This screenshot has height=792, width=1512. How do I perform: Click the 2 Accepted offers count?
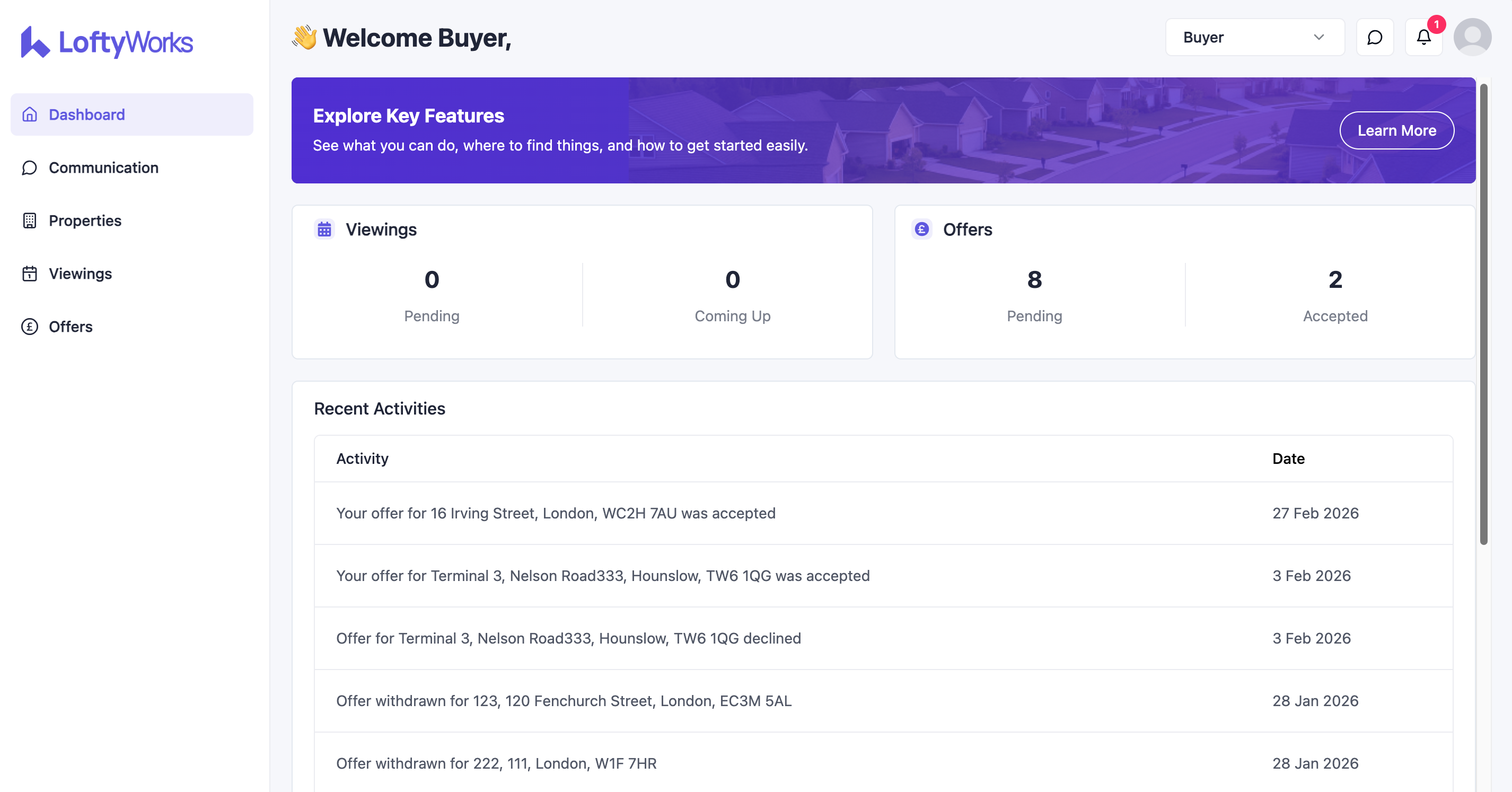(x=1335, y=280)
